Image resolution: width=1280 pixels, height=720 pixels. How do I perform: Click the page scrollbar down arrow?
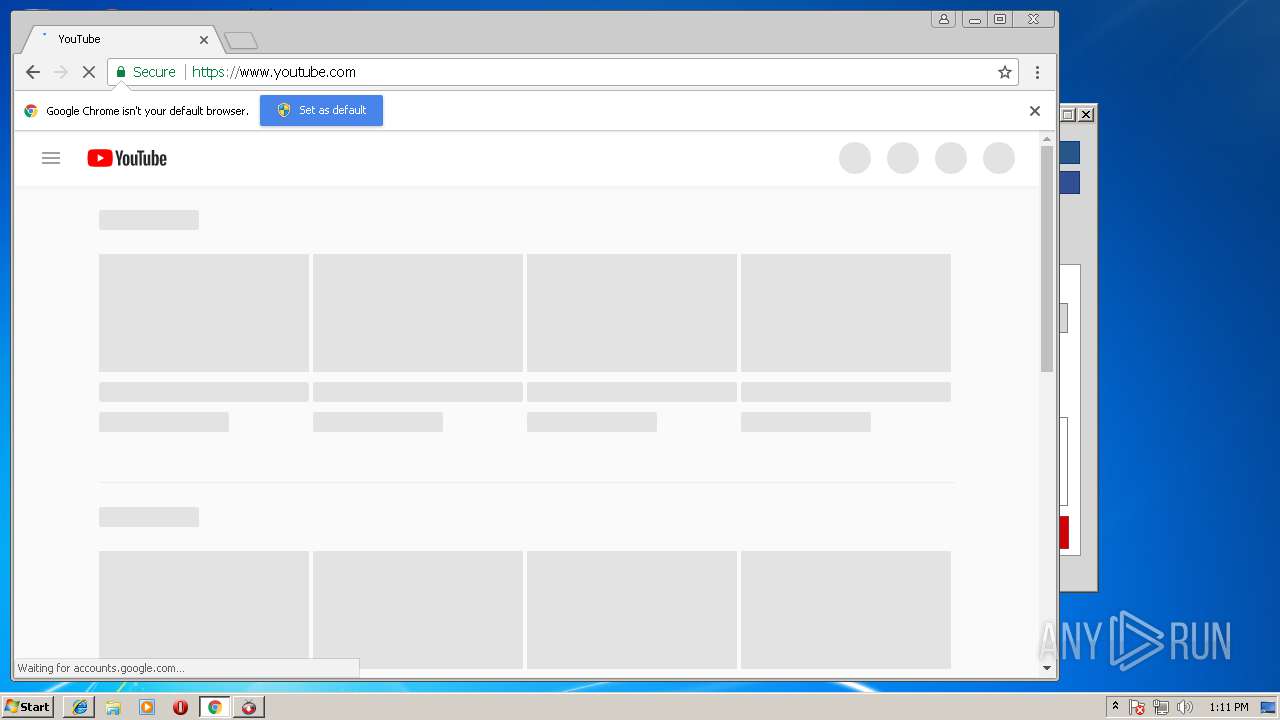click(x=1047, y=667)
